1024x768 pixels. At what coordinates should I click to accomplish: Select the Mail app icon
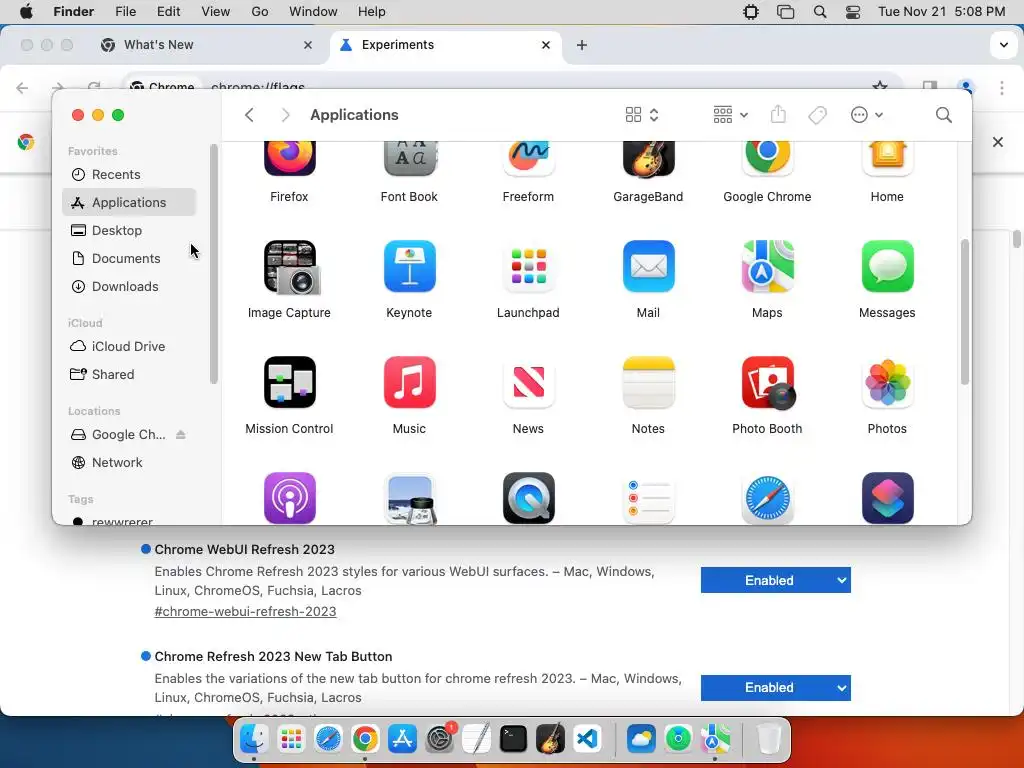(x=648, y=266)
